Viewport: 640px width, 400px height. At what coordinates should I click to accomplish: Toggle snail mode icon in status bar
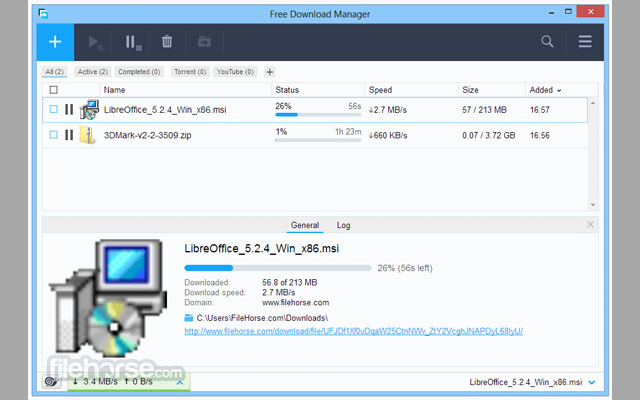[x=51, y=382]
